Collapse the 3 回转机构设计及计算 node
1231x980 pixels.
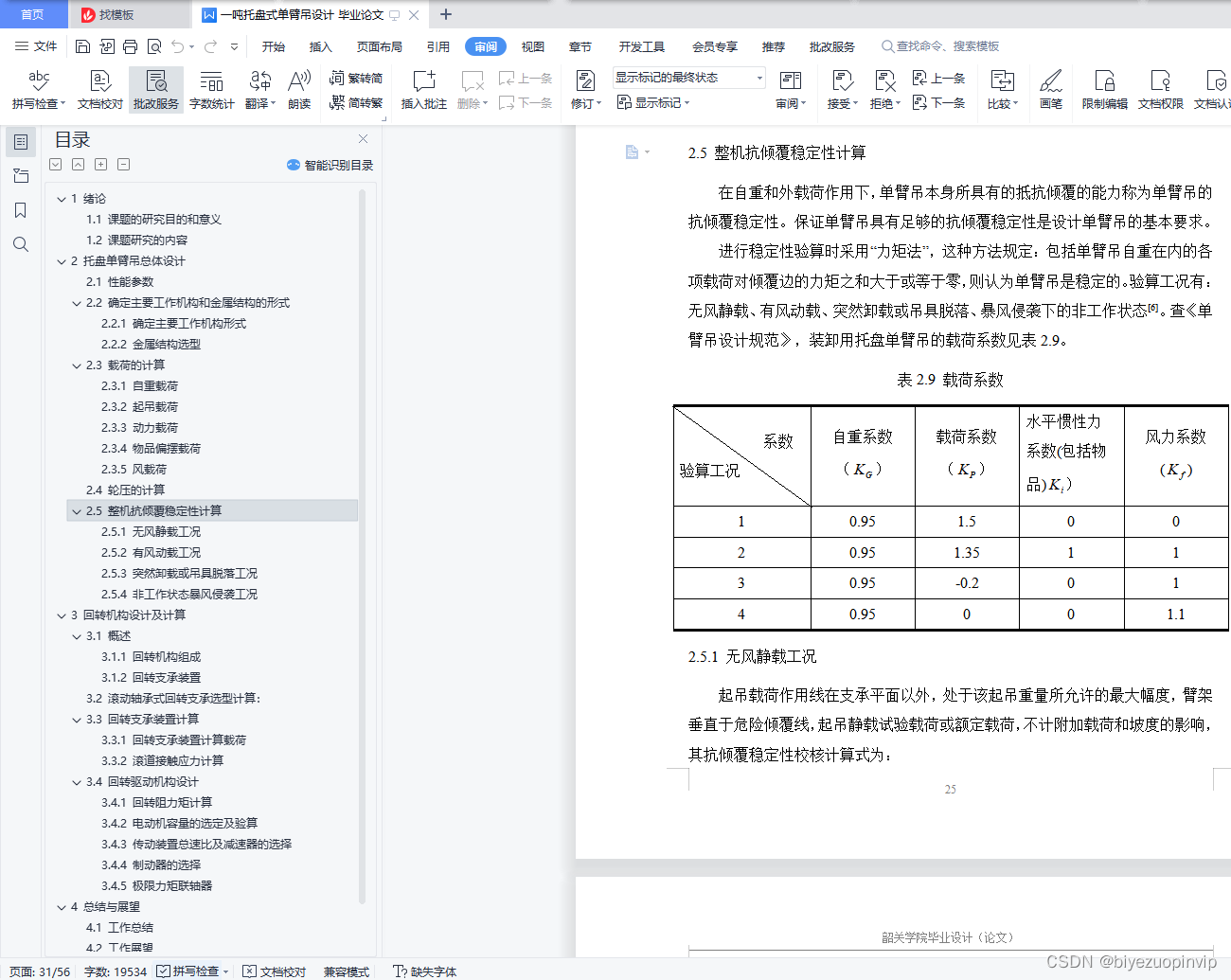62,615
